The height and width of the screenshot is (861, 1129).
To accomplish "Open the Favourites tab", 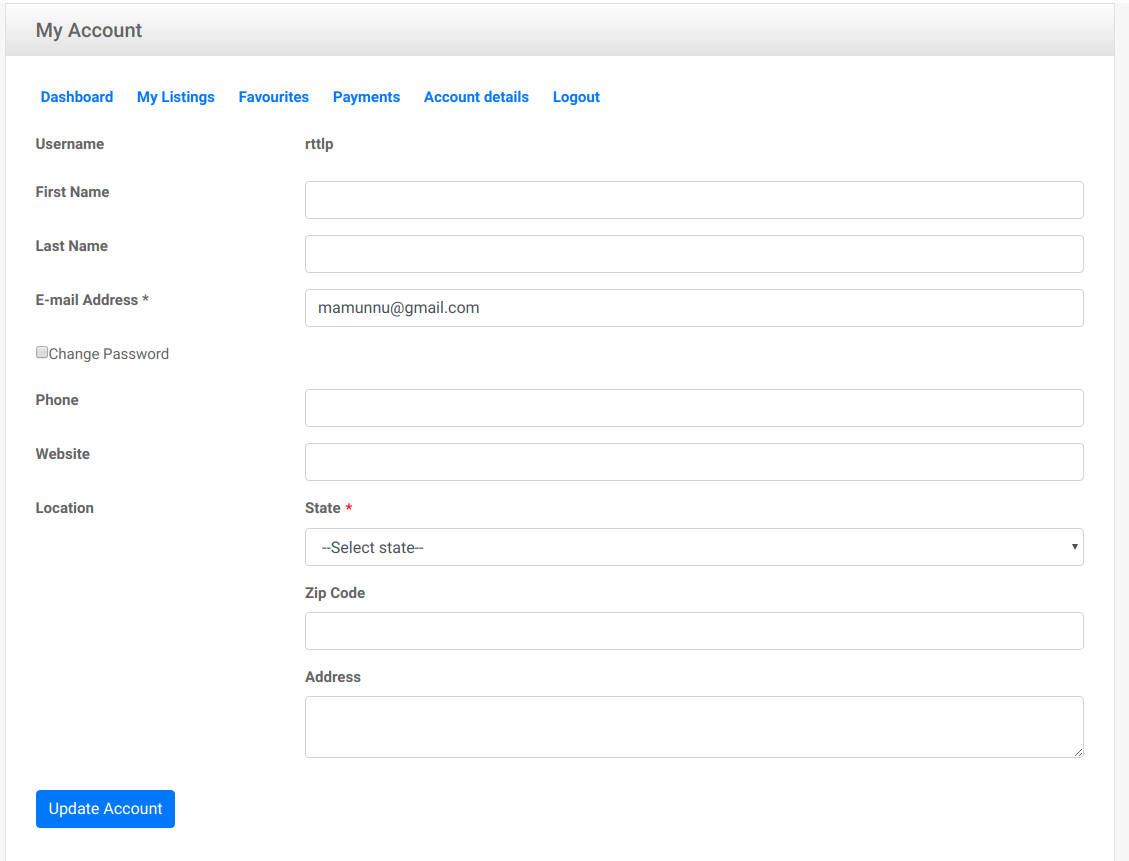I will coord(273,97).
